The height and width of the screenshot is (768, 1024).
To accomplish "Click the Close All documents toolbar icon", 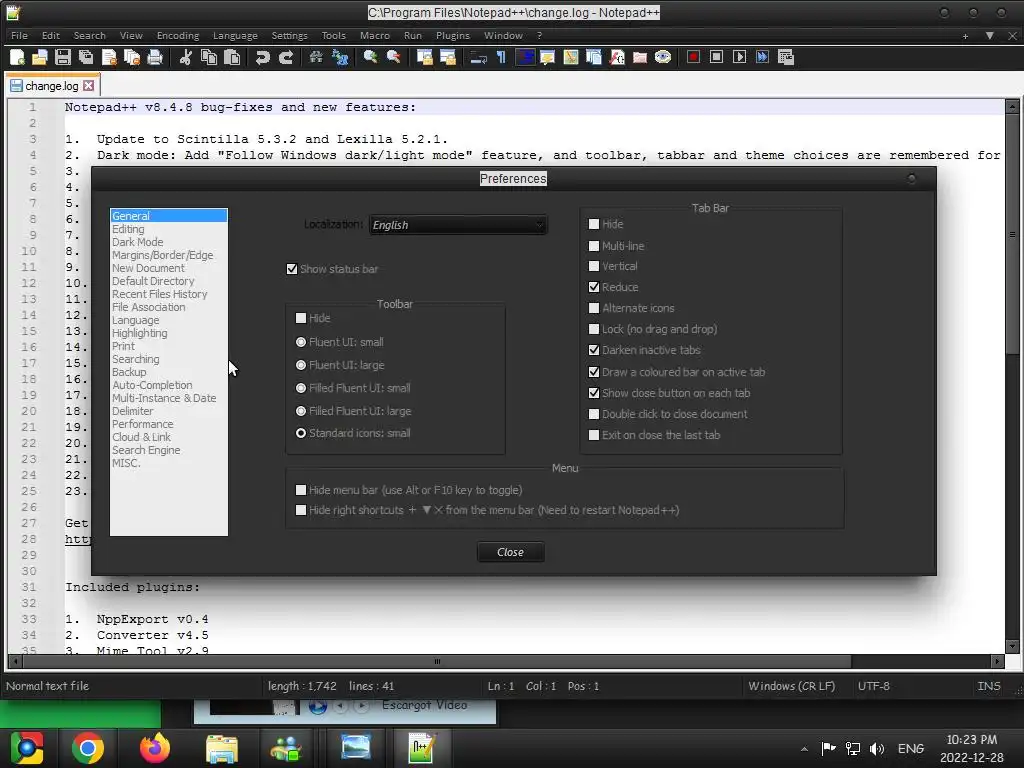I will coord(131,57).
